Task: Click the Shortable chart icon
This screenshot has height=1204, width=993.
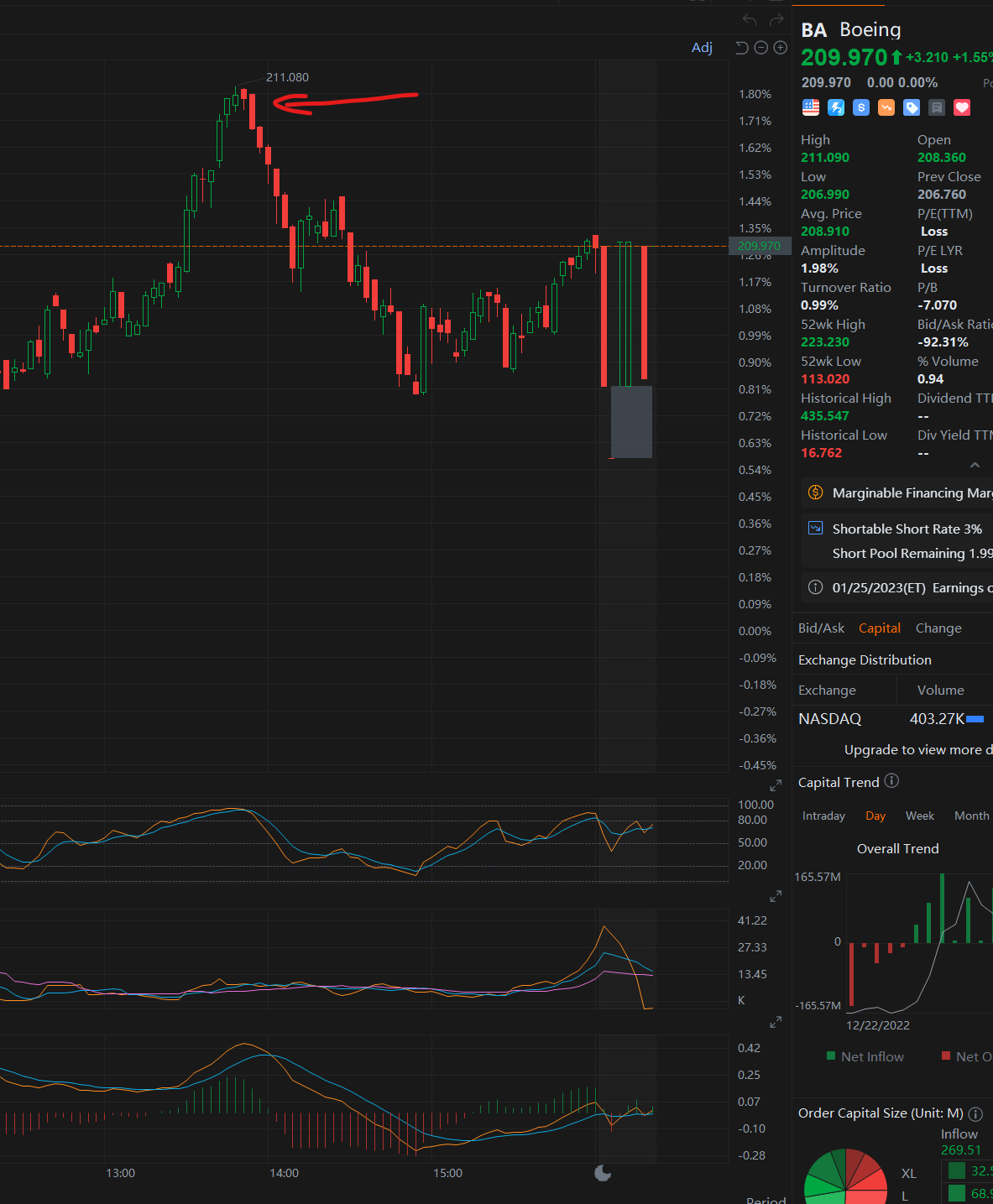Action: click(x=815, y=529)
